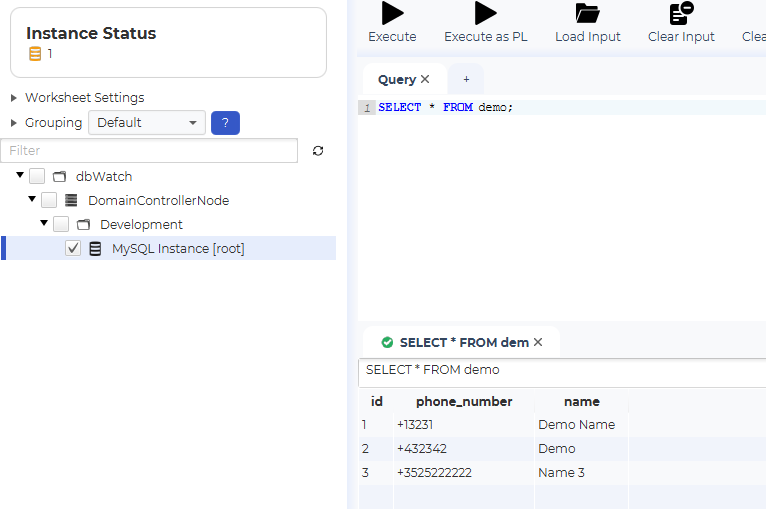Click the Clear Input icon

681,13
